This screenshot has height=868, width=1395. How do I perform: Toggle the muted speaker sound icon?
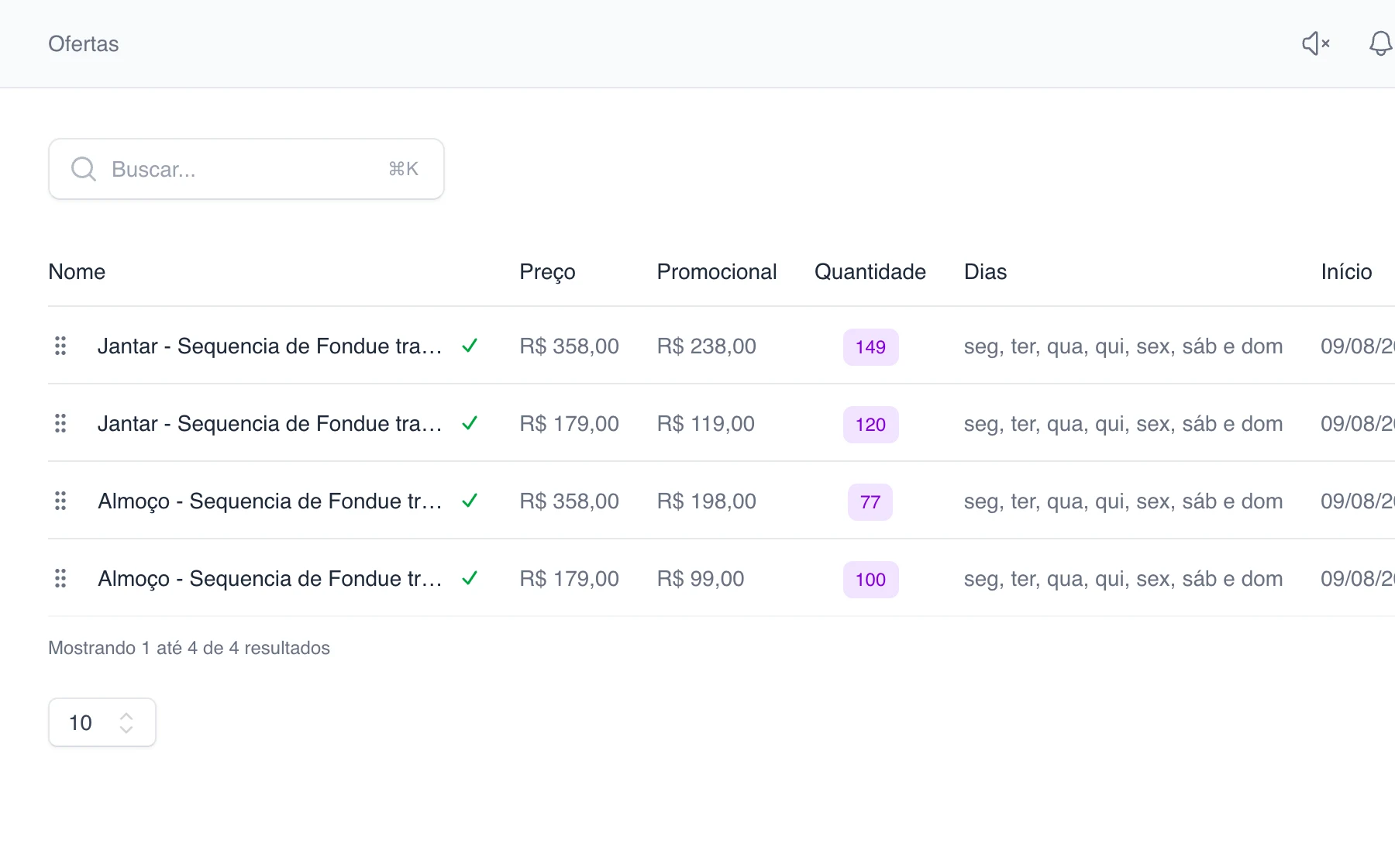pyautogui.click(x=1316, y=43)
